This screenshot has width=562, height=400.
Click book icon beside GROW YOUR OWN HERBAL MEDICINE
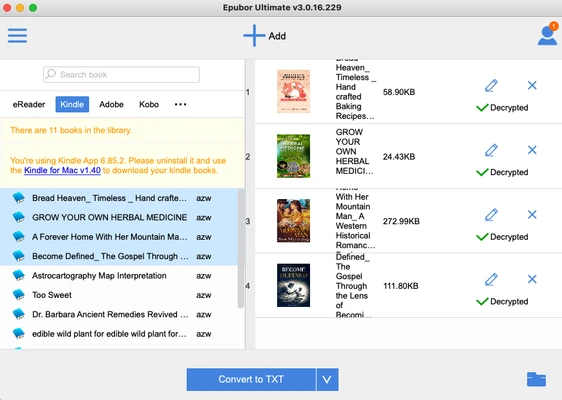(x=19, y=217)
